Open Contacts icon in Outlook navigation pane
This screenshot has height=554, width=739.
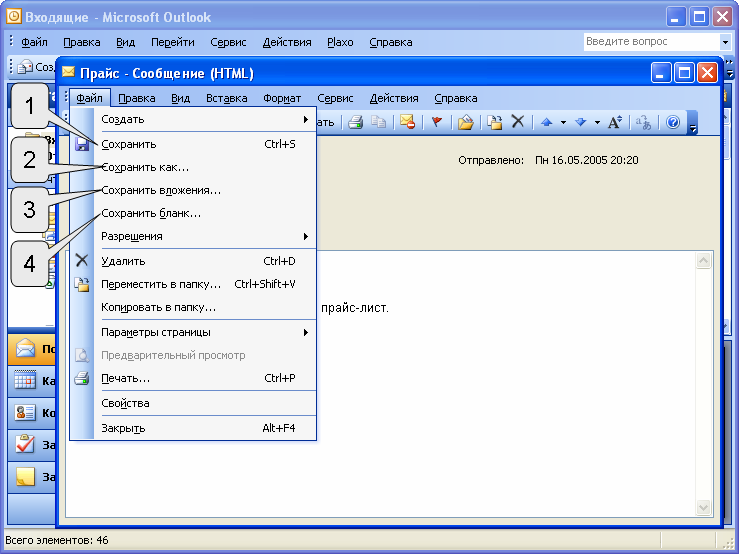click(25, 413)
